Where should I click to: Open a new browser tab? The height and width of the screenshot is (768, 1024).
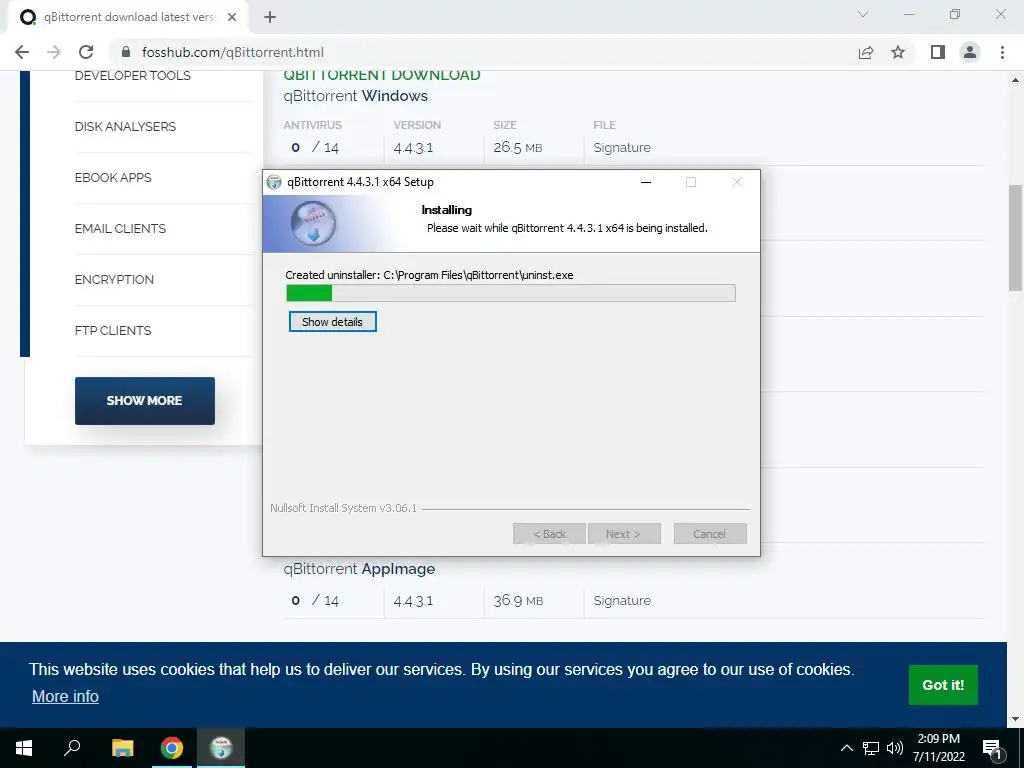(x=270, y=17)
